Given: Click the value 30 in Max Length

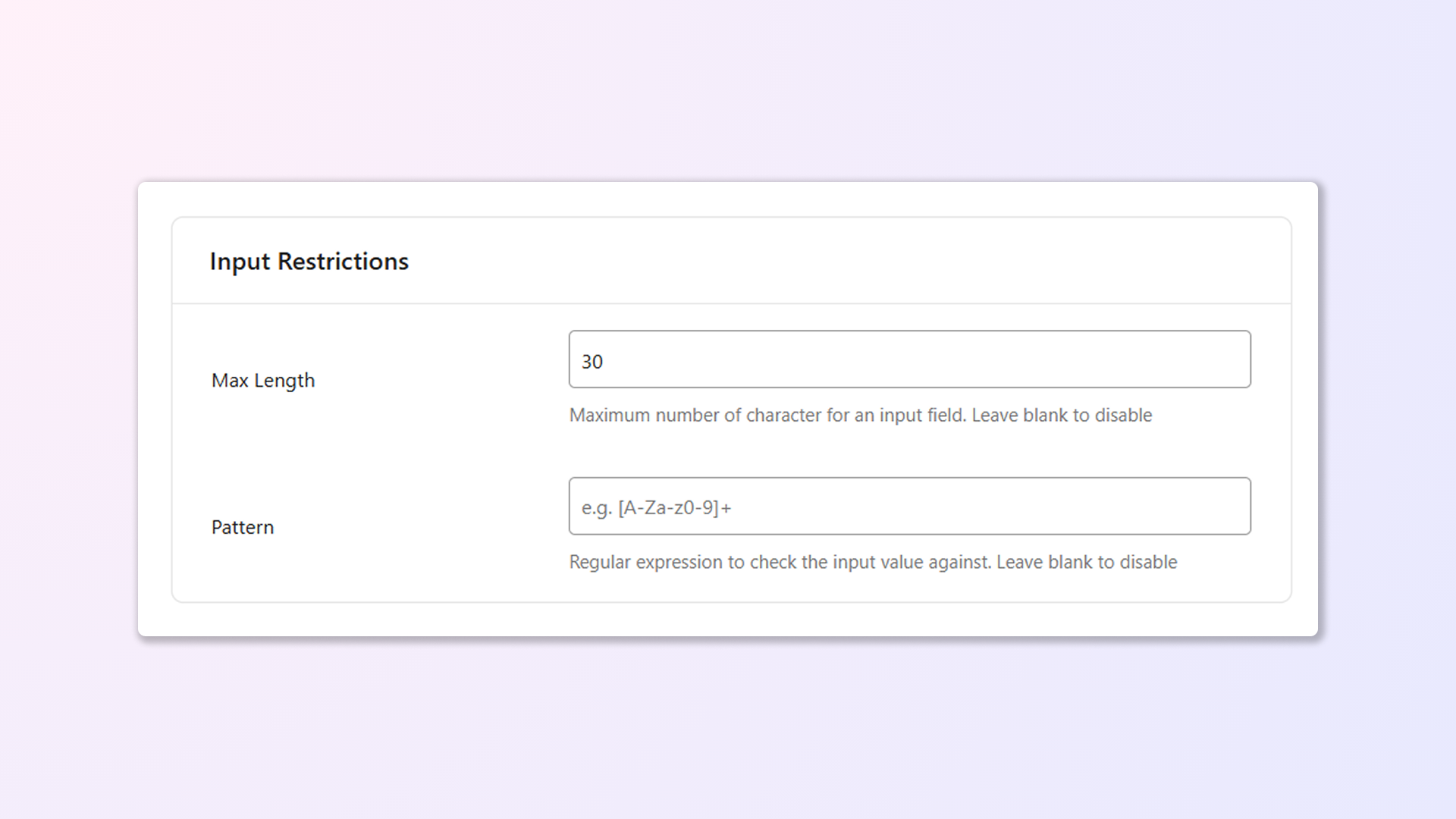Looking at the screenshot, I should pyautogui.click(x=592, y=362).
